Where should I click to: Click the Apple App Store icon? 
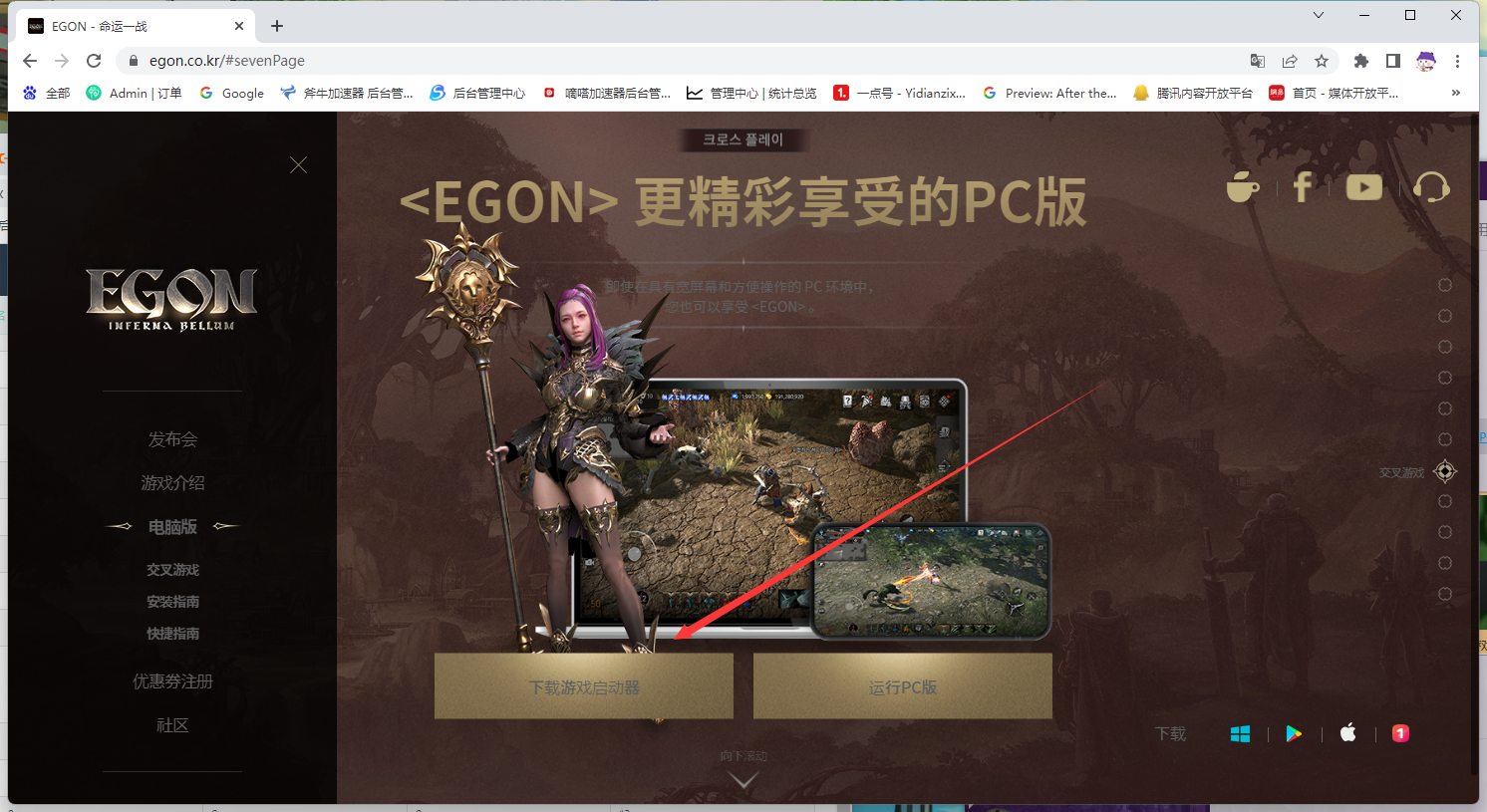tap(1347, 734)
